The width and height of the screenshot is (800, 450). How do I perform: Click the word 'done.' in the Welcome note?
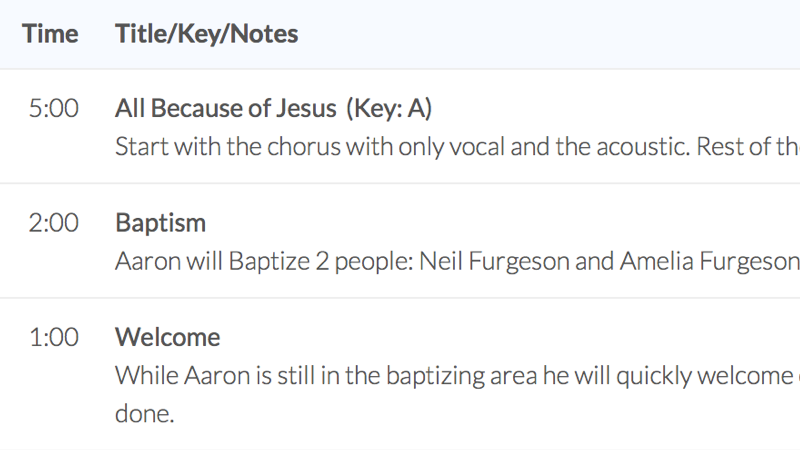[144, 414]
